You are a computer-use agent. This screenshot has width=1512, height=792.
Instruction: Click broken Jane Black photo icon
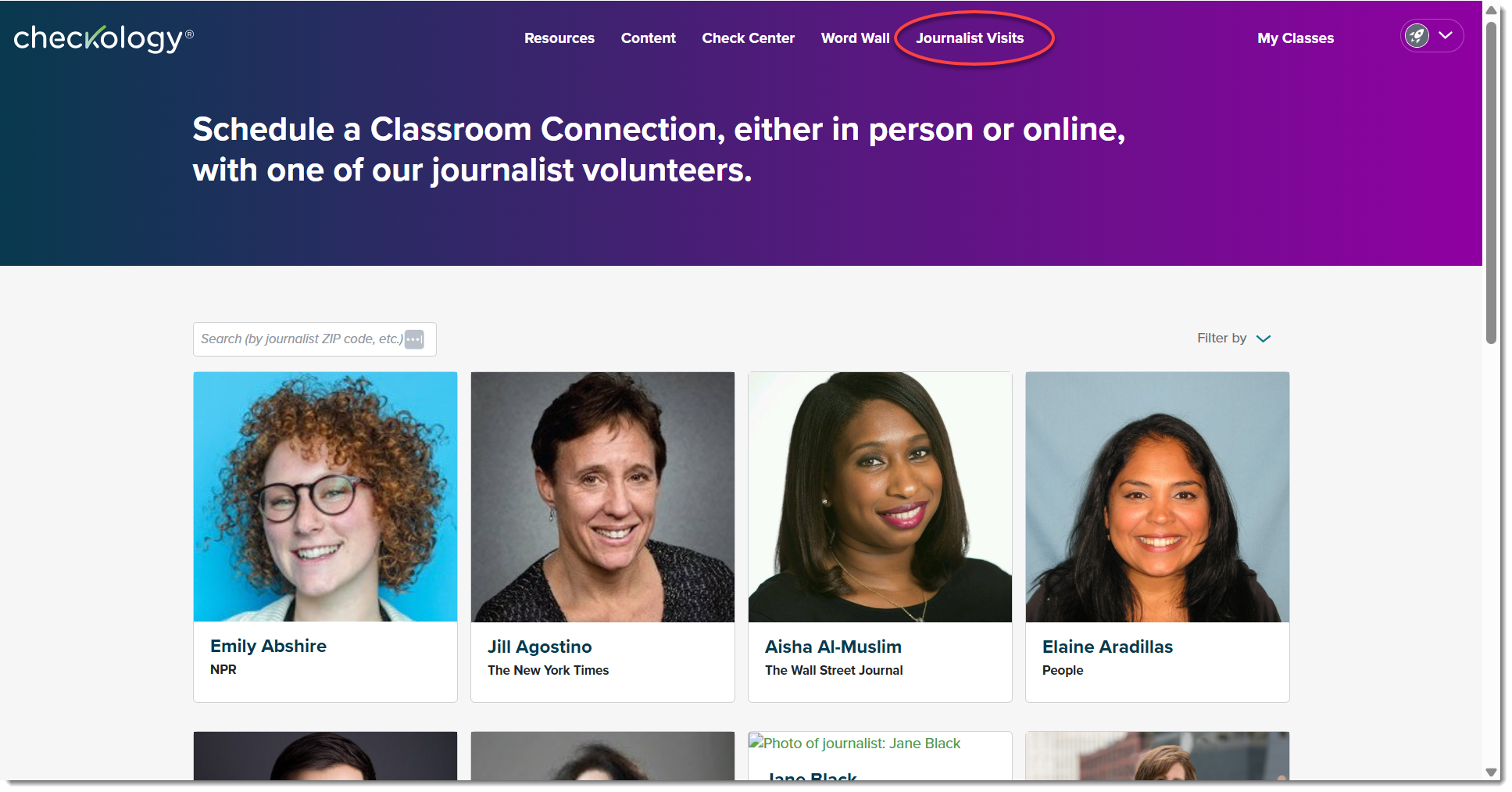tap(756, 742)
